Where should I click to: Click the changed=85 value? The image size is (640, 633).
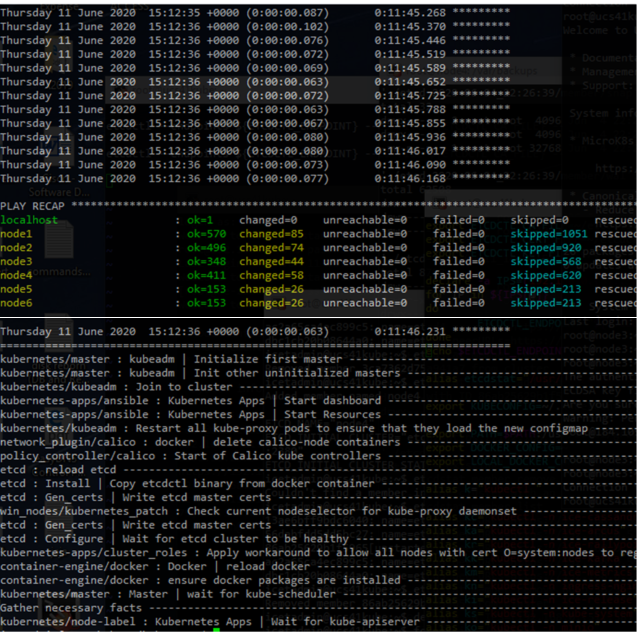click(x=271, y=234)
